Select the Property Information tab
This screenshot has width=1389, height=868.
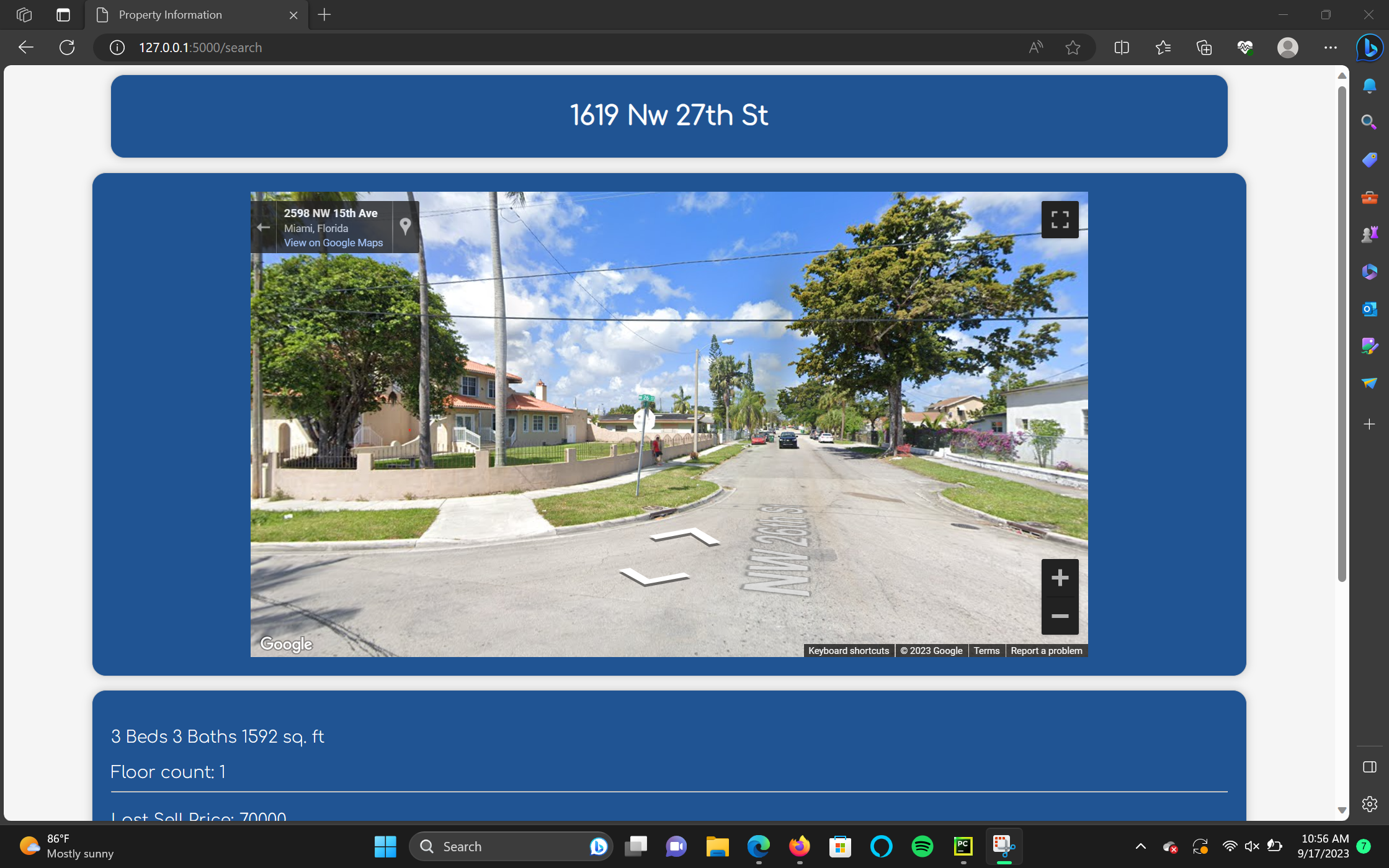[x=170, y=15]
